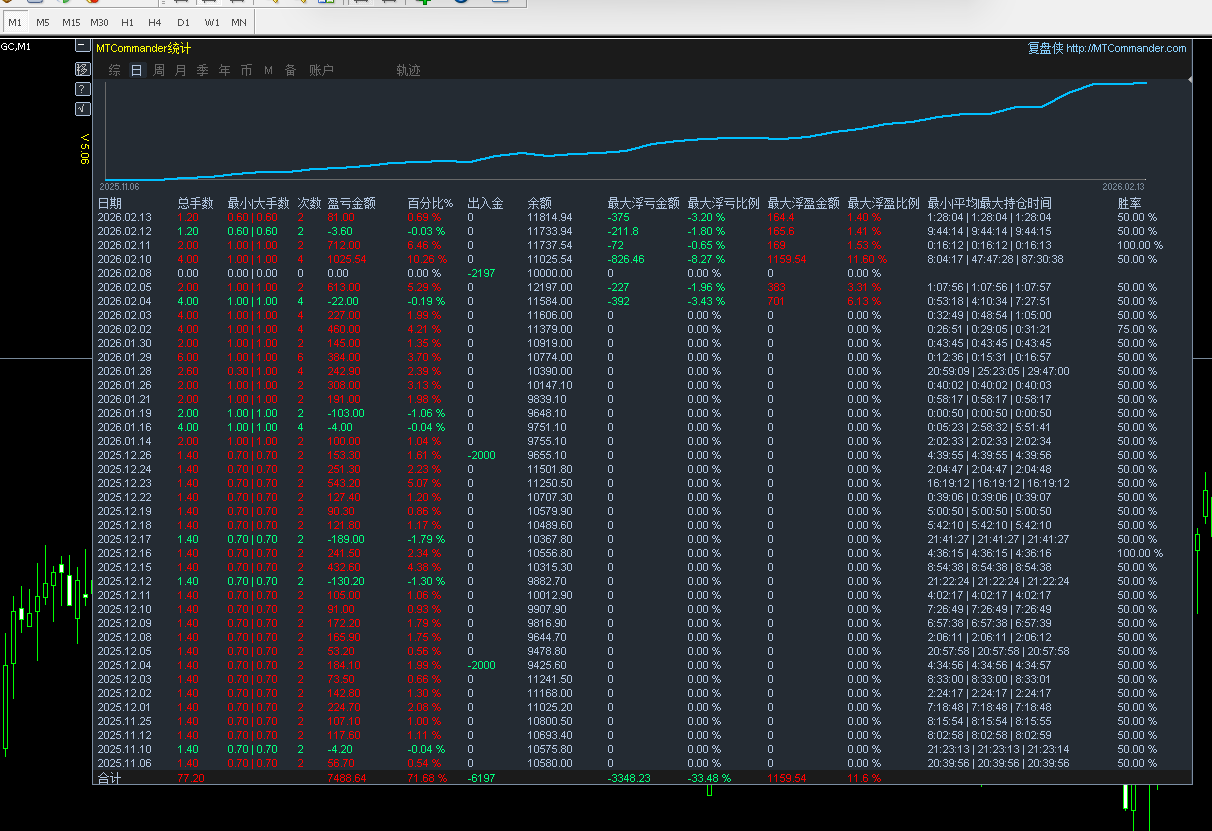1212x831 pixels.
Task: Select the MN monthly timeframe
Action: click(x=239, y=22)
